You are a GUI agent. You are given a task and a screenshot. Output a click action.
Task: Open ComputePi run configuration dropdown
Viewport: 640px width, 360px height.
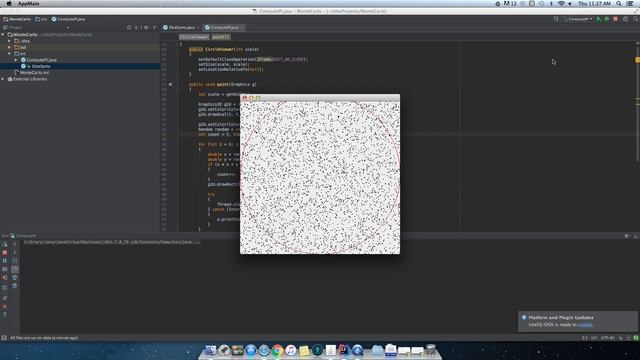click(x=578, y=19)
